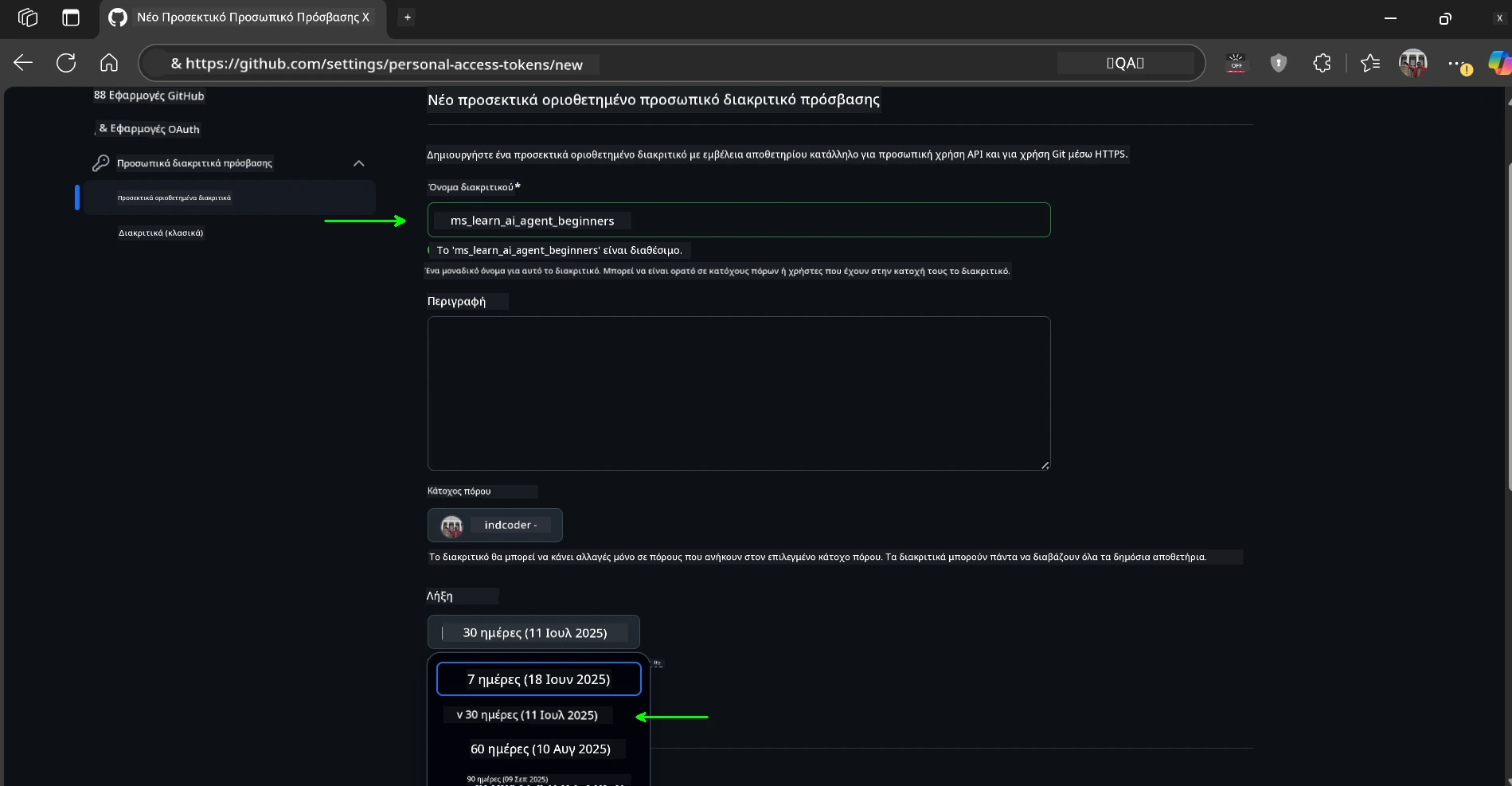Screen dimensions: 1512x786
Task: Open the browser extensions puzzle icon
Action: pos(1322,63)
